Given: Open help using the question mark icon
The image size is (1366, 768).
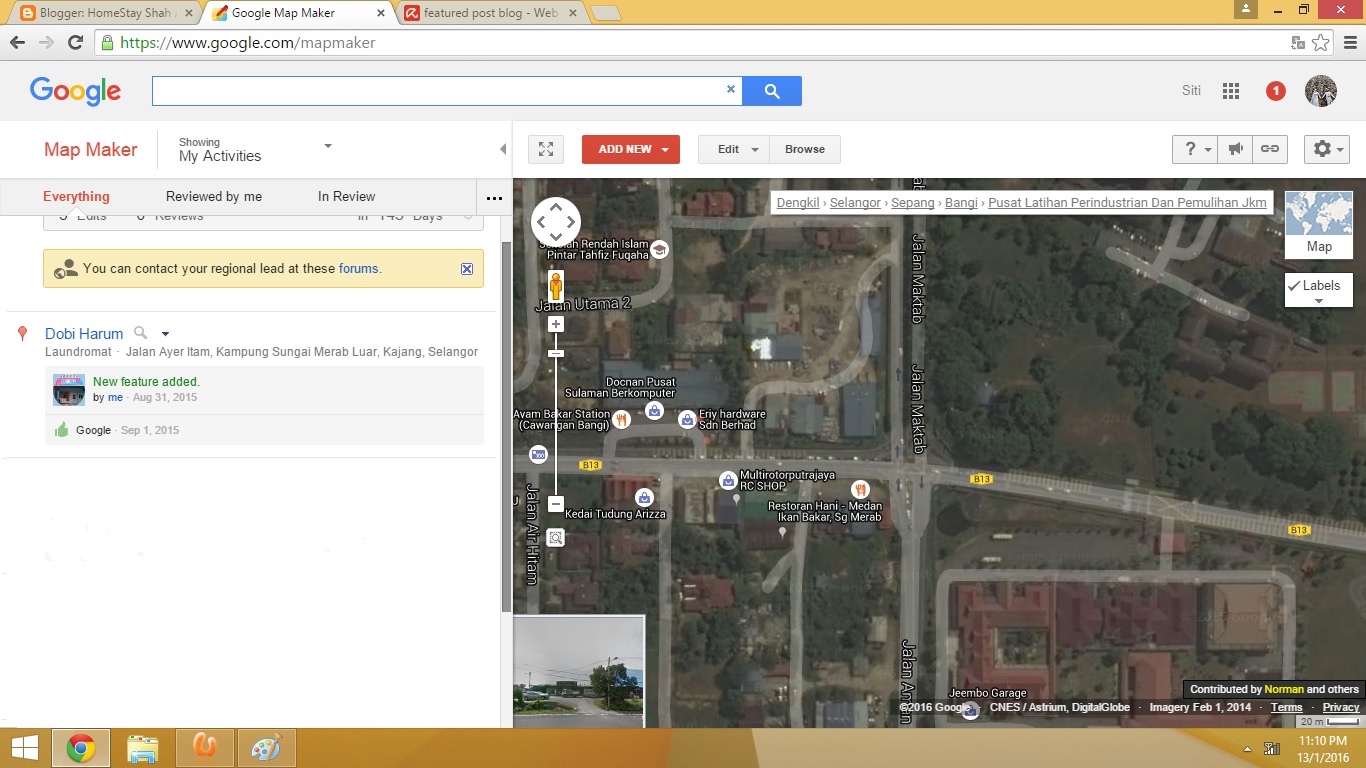Looking at the screenshot, I should point(1190,148).
